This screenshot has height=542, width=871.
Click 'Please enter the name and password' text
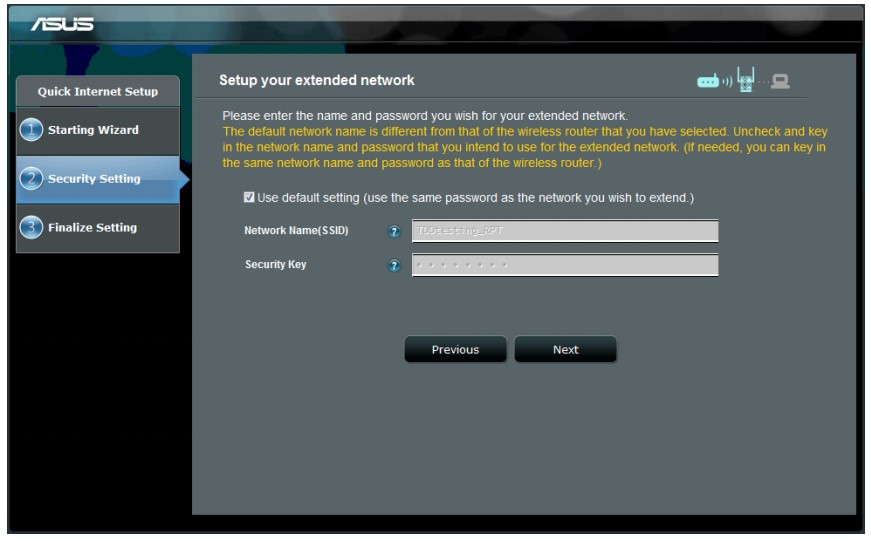click(425, 116)
